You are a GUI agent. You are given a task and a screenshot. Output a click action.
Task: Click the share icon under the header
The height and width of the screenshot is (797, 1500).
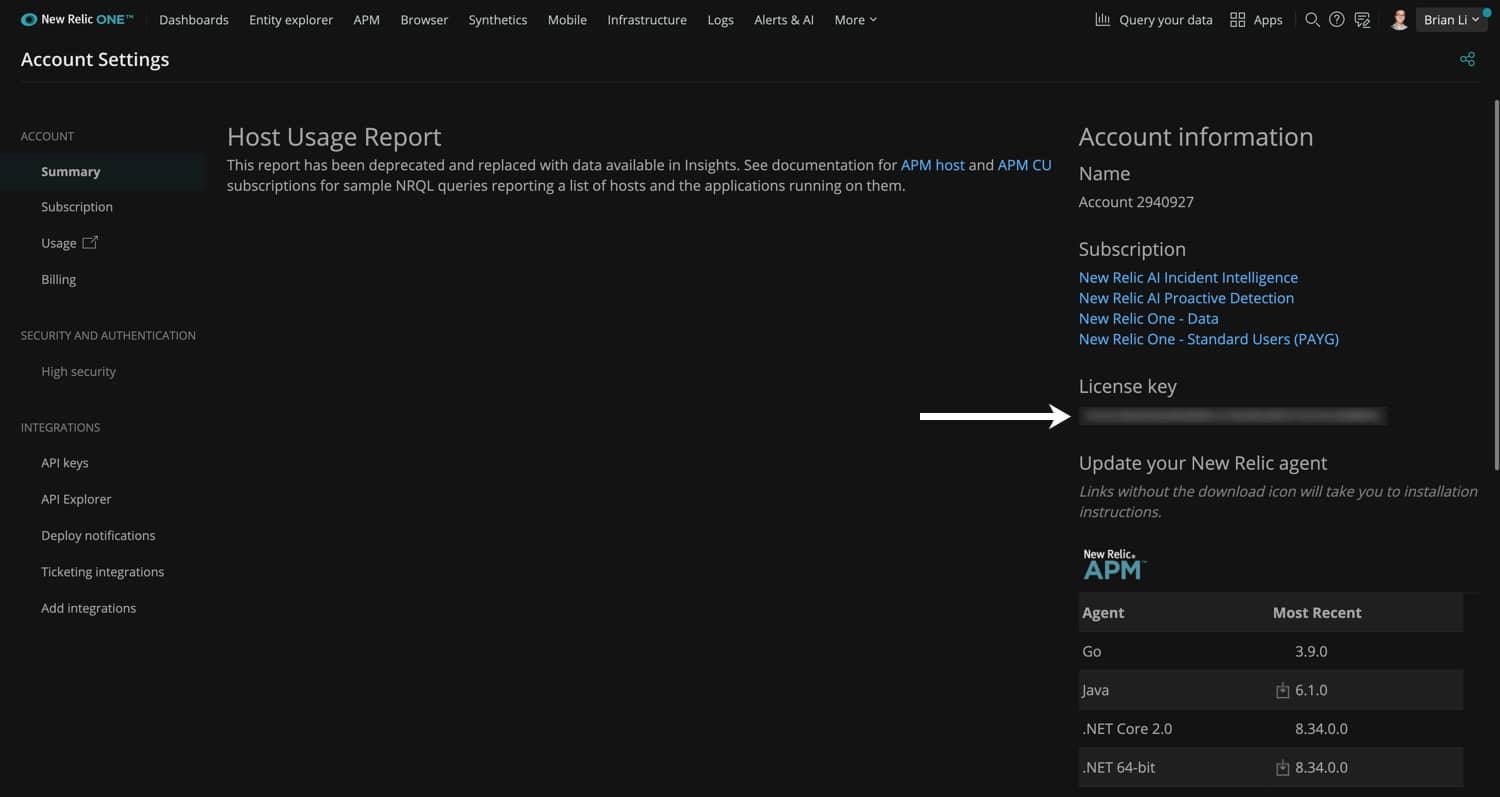pyautogui.click(x=1467, y=59)
